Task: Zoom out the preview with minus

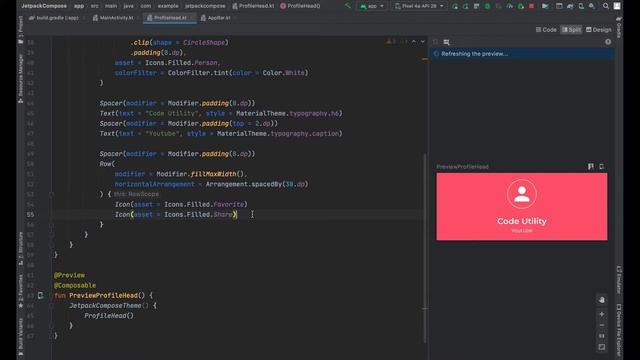Action: (602, 325)
